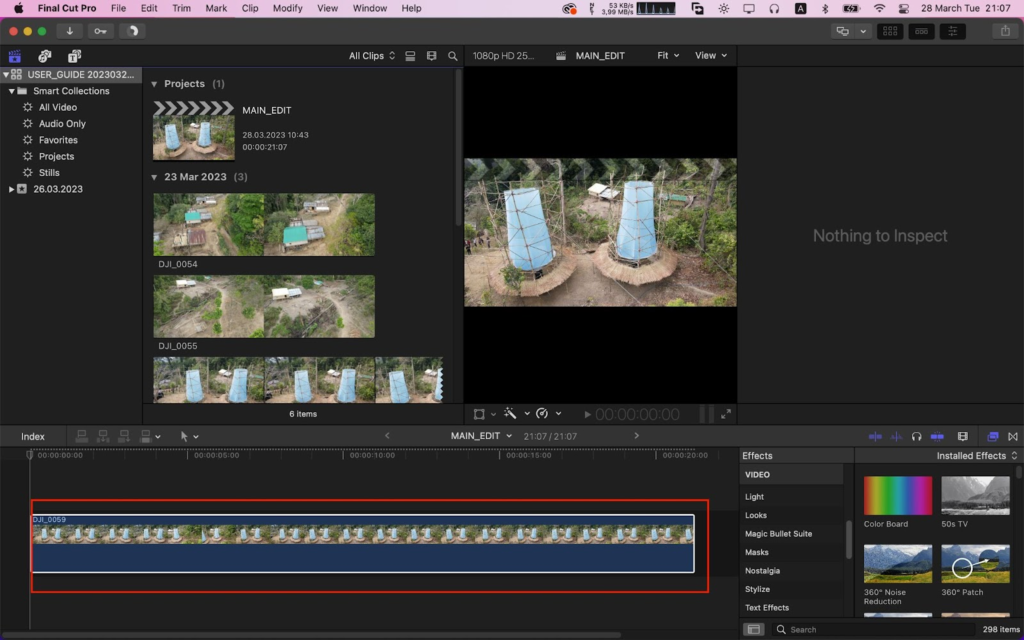1024x640 pixels.
Task: Select the Color Board effect thumbnail
Action: click(x=898, y=496)
